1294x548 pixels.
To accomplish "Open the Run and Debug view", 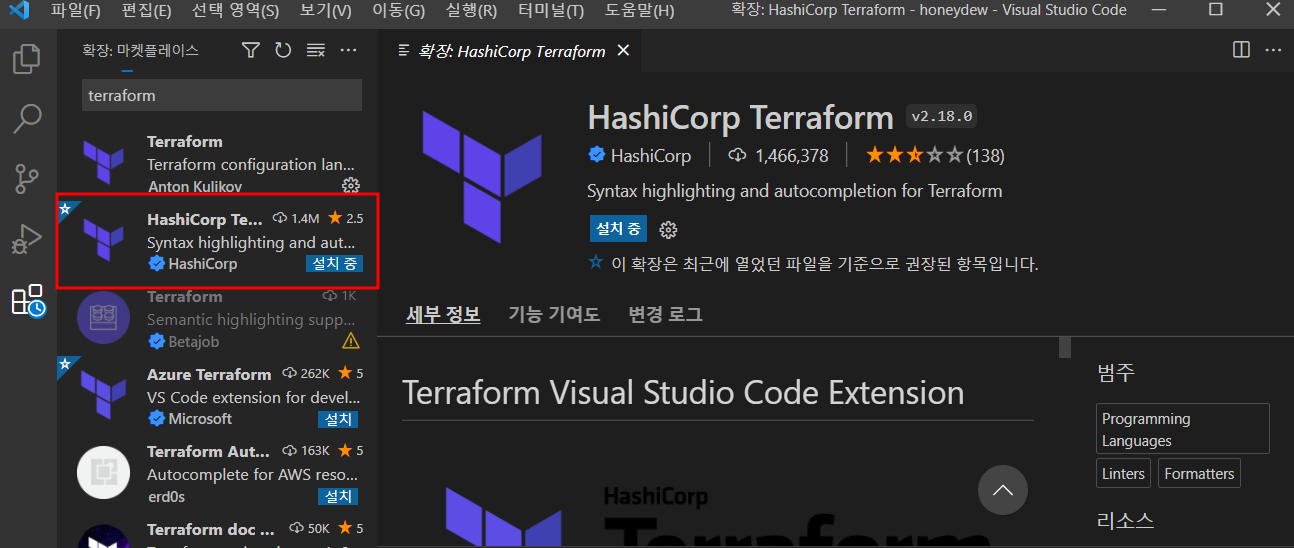I will [27, 239].
